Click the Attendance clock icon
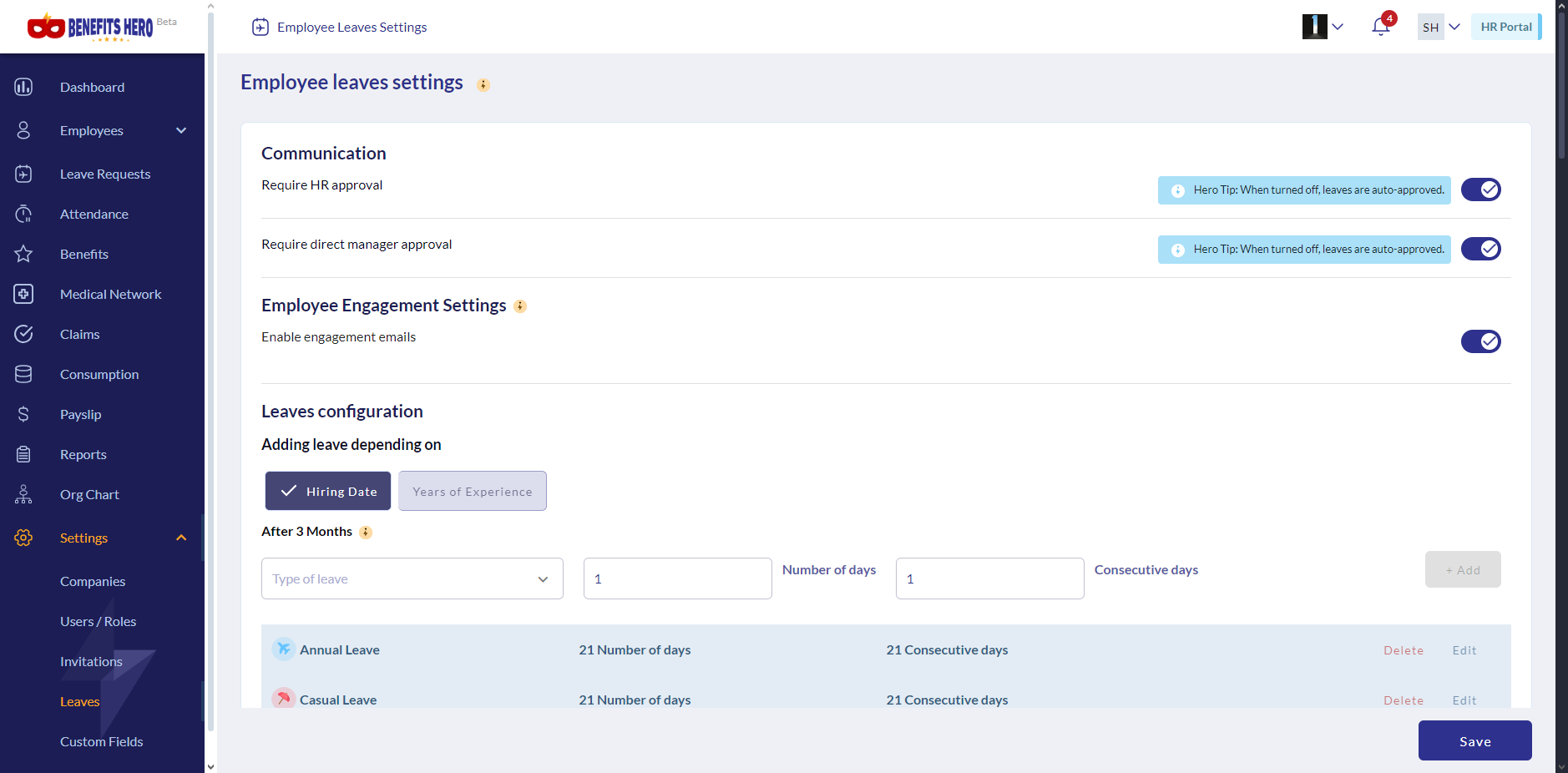 (23, 214)
